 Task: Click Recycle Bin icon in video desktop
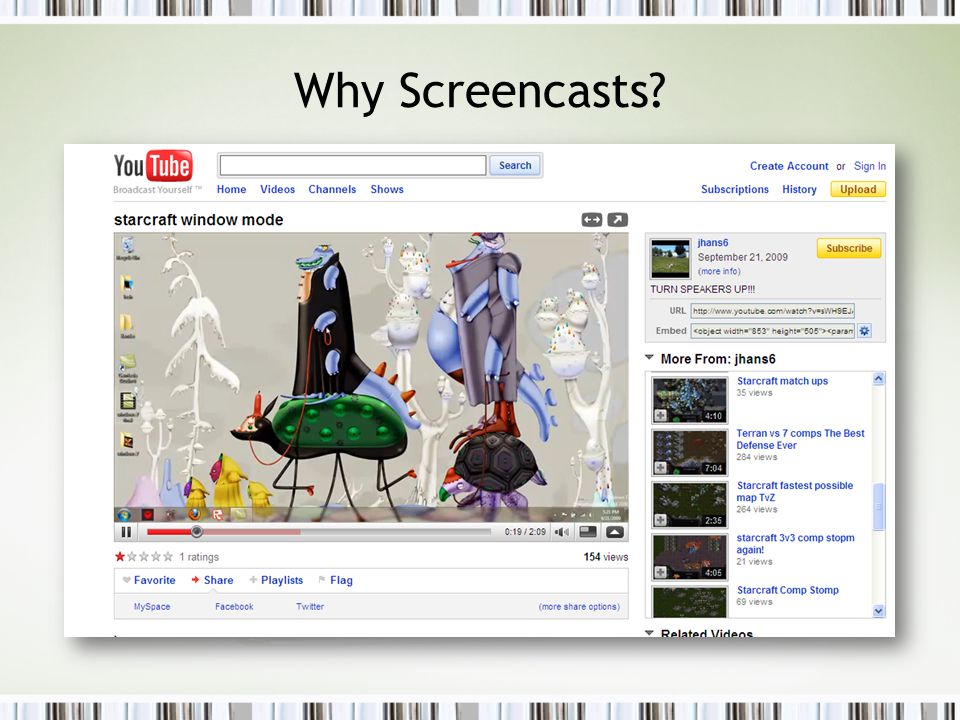(127, 247)
